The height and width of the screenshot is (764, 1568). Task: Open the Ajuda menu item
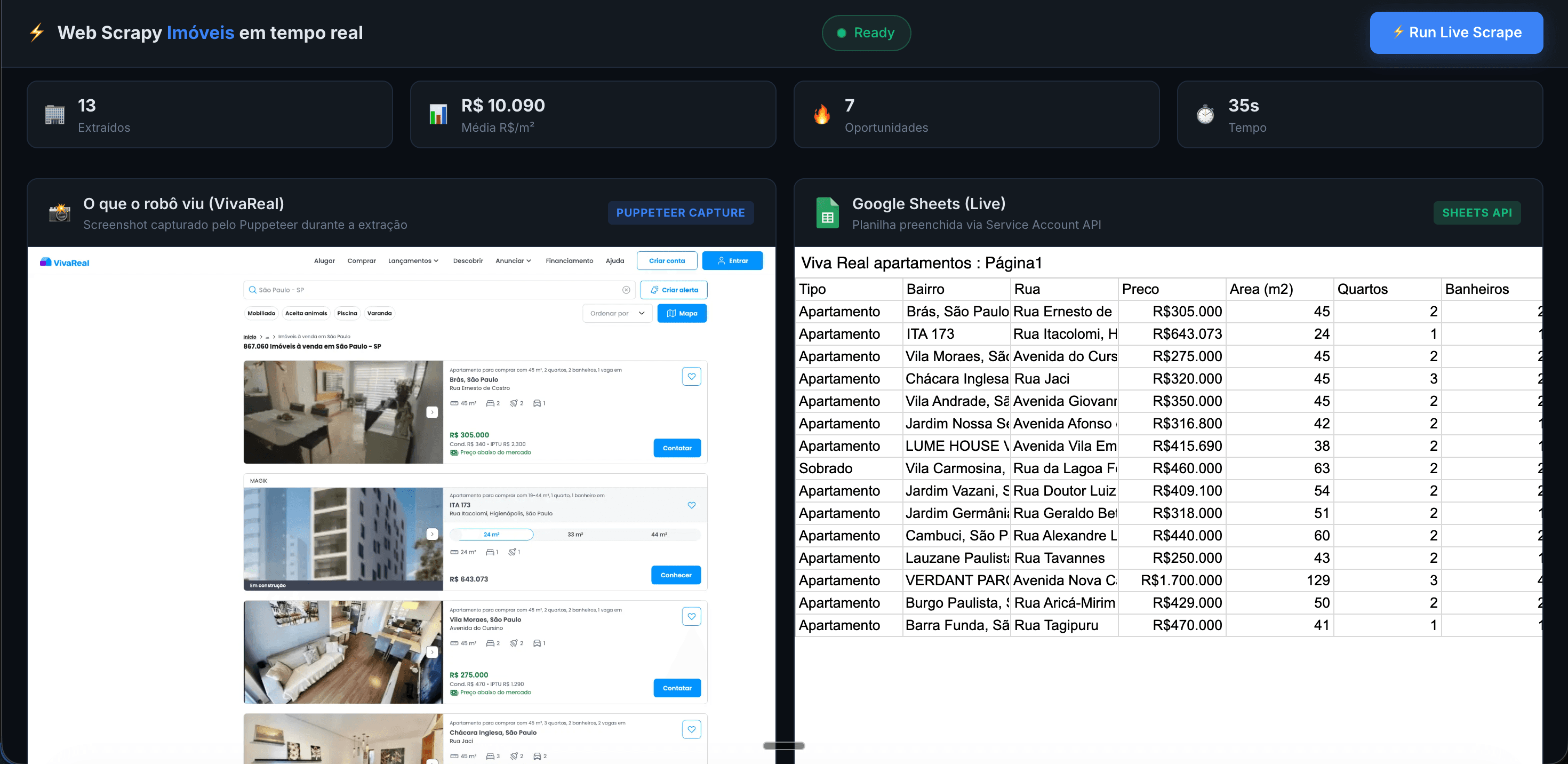(615, 260)
